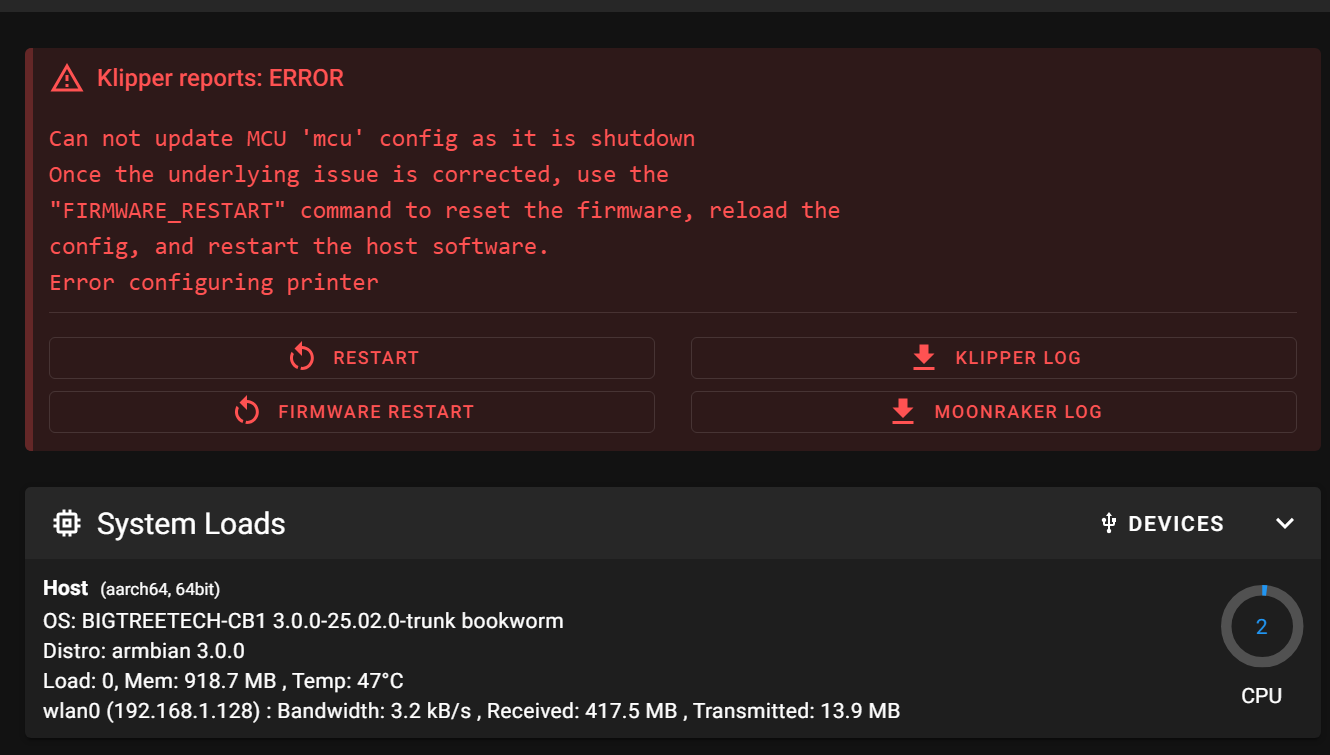Click the download icon next to KLIPPER LOG

924,358
